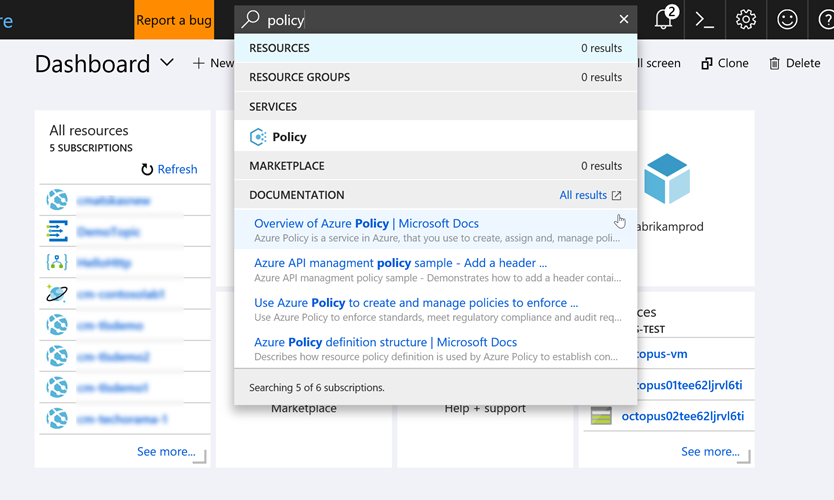Open the notifications bell
This screenshot has width=834, height=500.
click(663, 19)
